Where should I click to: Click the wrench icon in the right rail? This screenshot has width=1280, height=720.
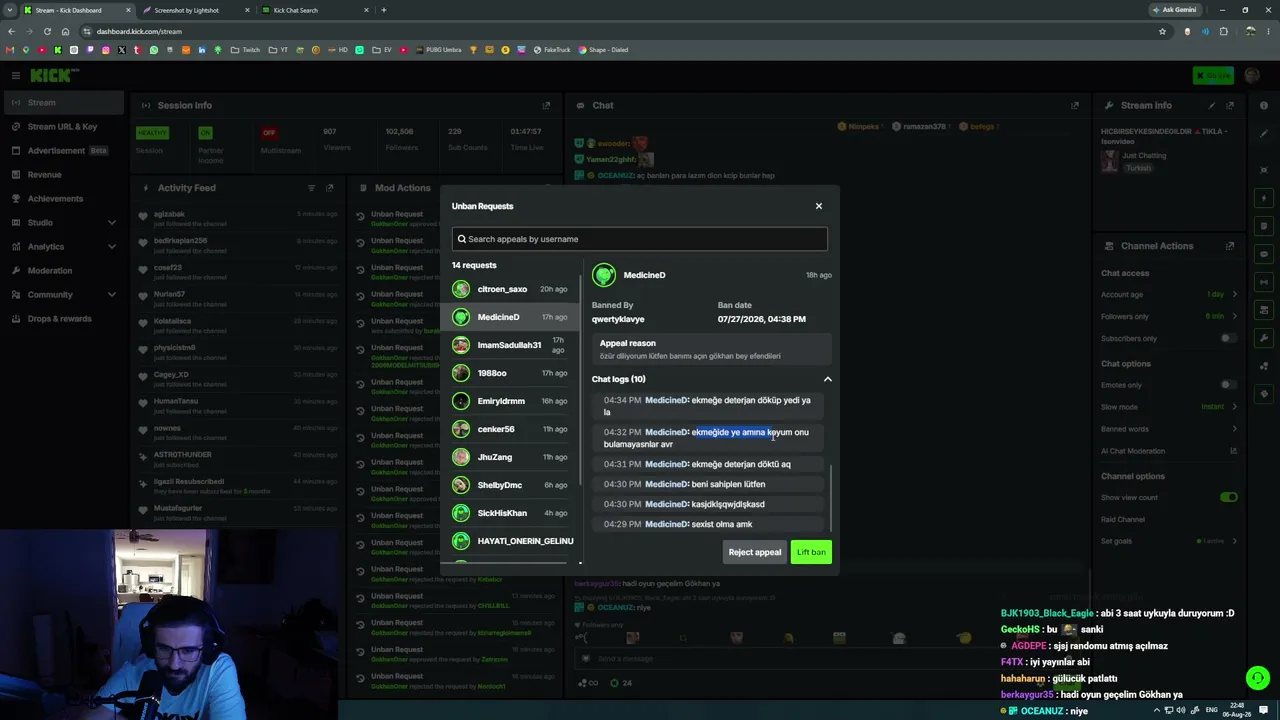point(1265,338)
